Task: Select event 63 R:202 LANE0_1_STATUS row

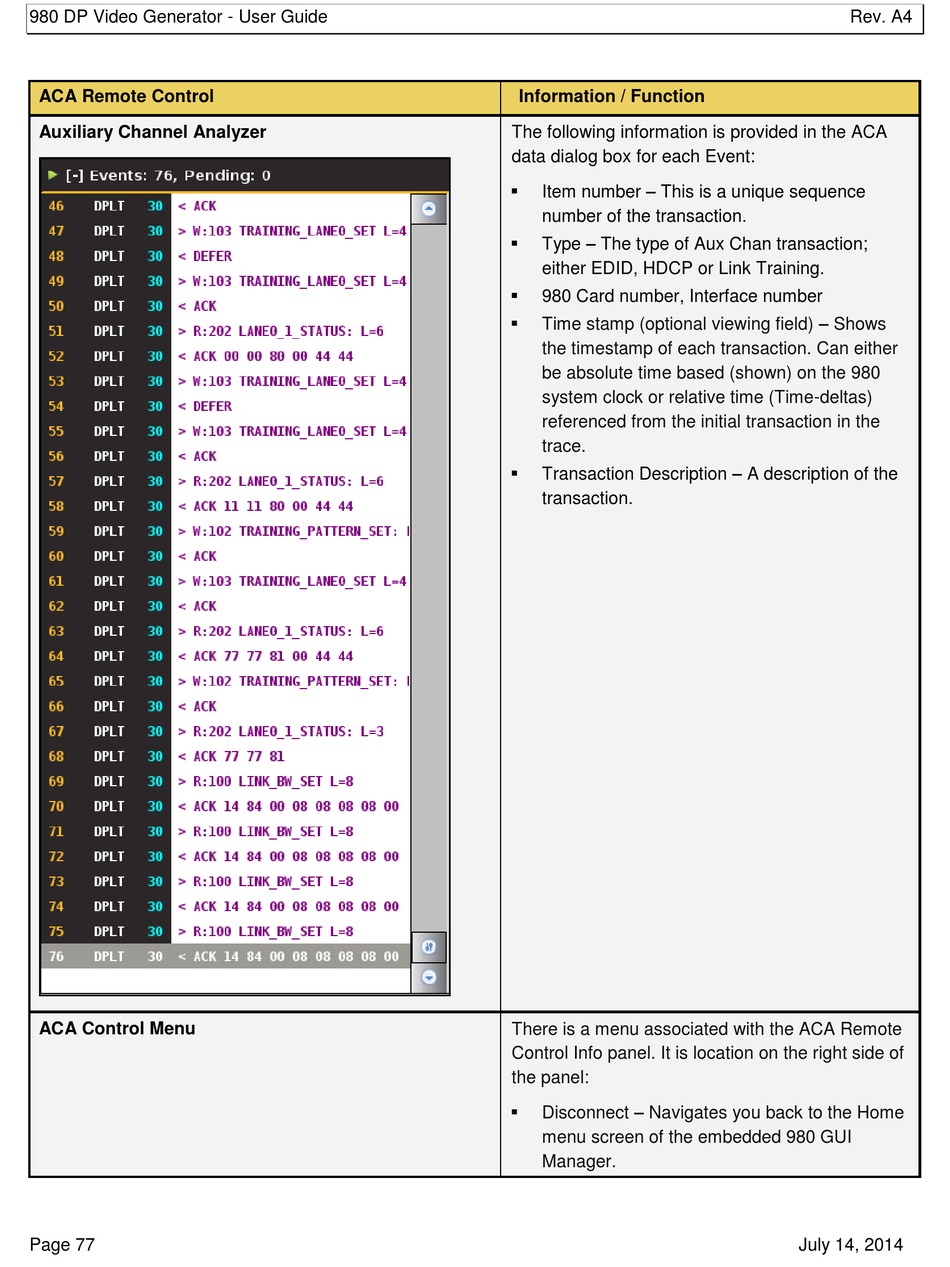Action: click(x=226, y=631)
